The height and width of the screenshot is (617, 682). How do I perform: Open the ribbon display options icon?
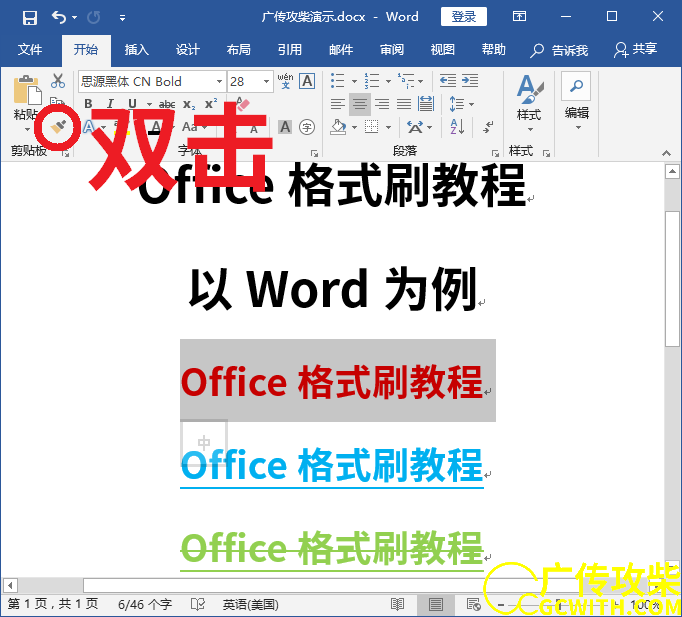[519, 17]
